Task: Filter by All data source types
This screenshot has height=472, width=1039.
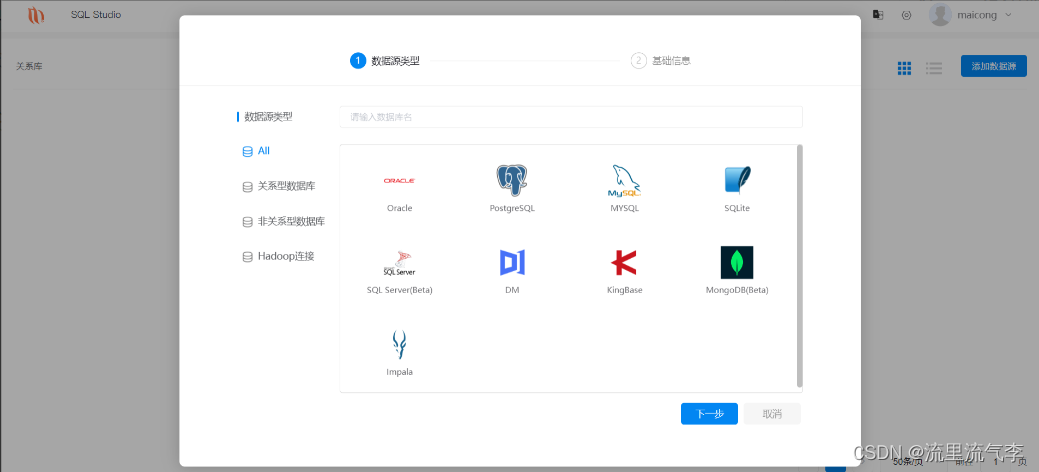Action: 264,151
